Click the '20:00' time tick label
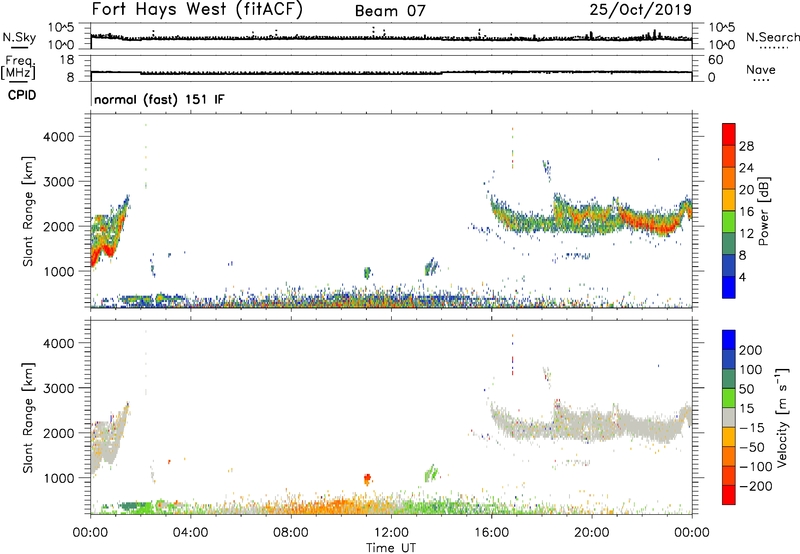The image size is (800, 554). coord(592,533)
